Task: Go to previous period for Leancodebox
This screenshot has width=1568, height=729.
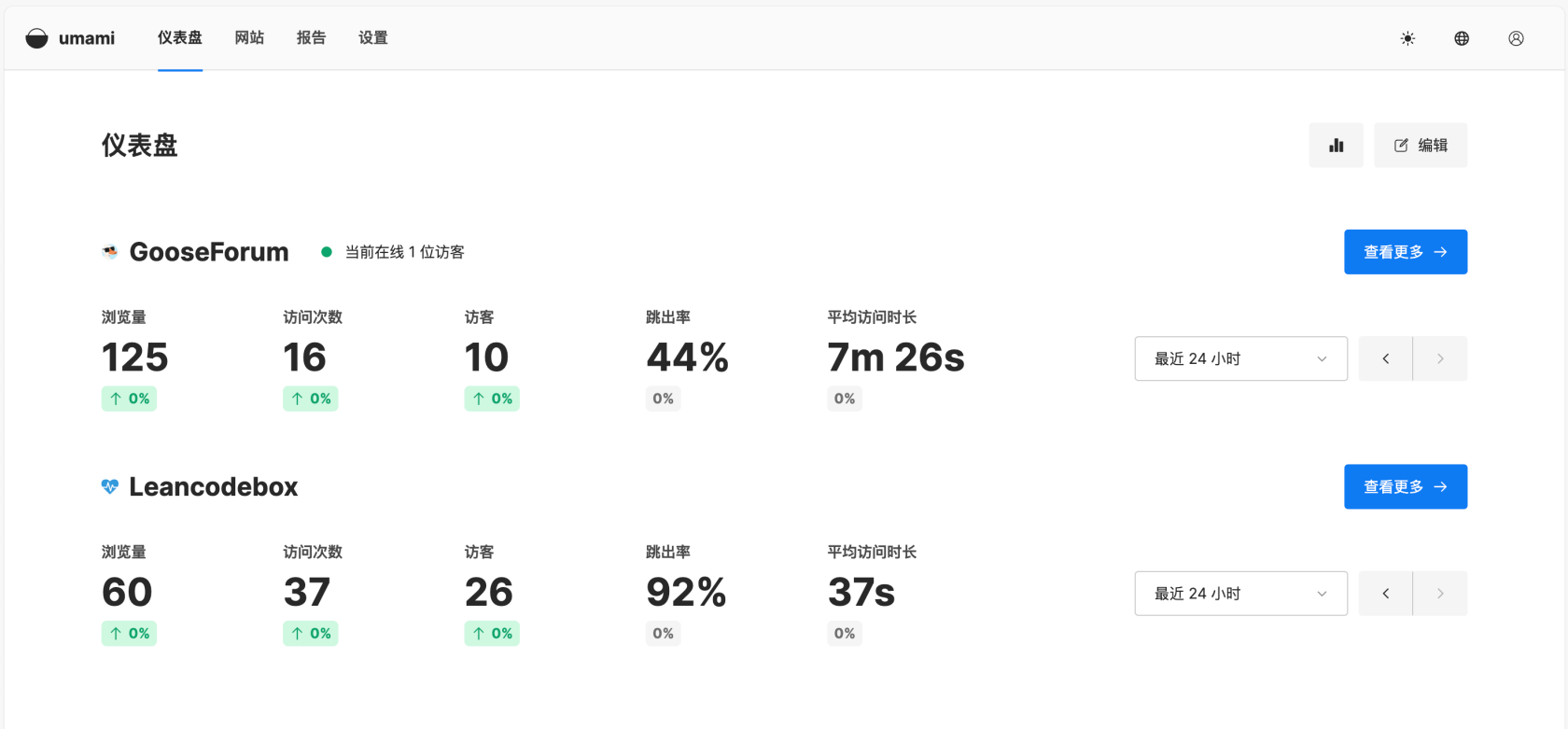Action: 1386,594
